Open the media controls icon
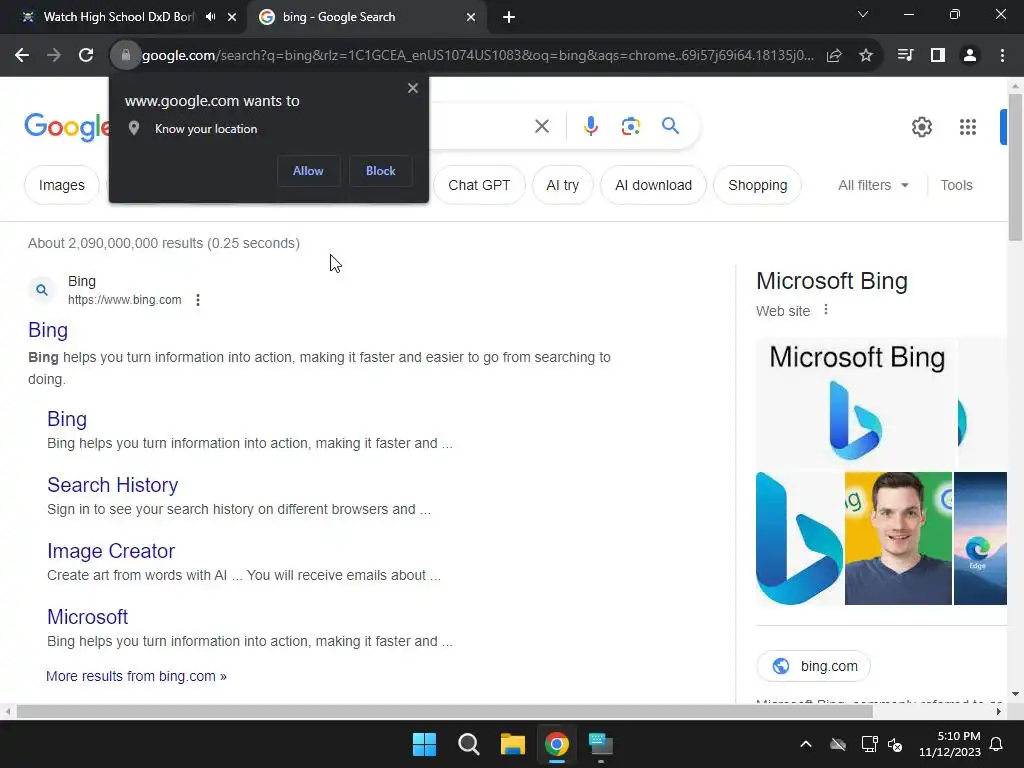Viewport: 1024px width, 768px height. [906, 56]
